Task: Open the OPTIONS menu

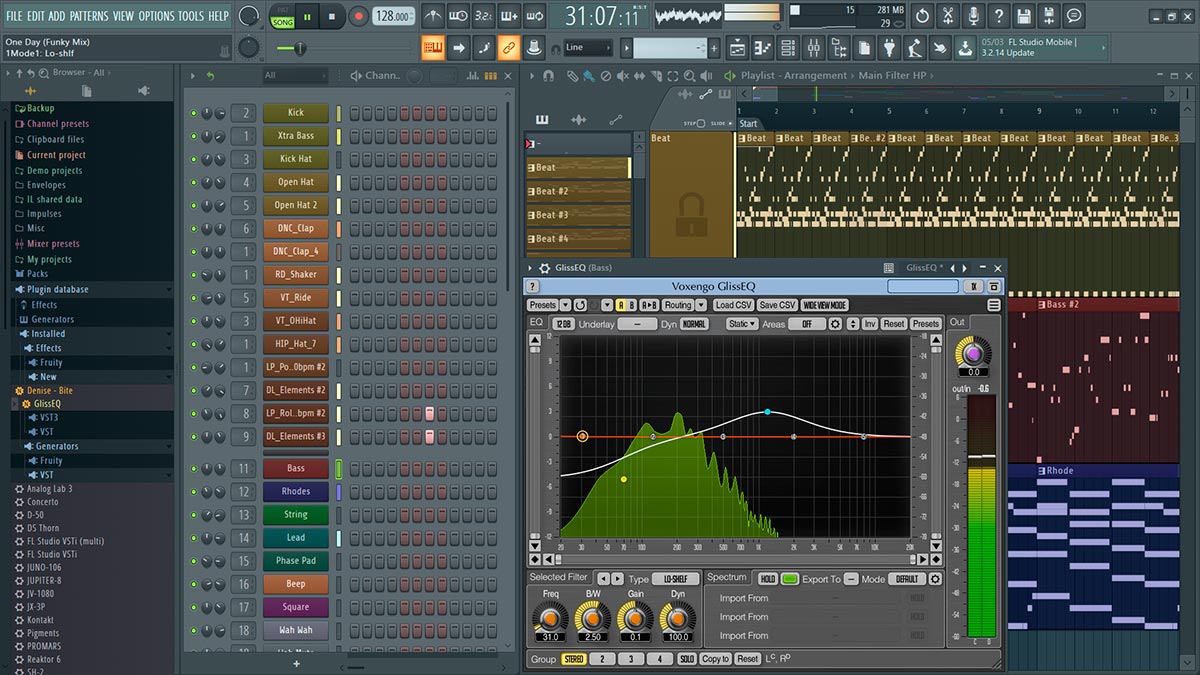Action: coord(156,16)
